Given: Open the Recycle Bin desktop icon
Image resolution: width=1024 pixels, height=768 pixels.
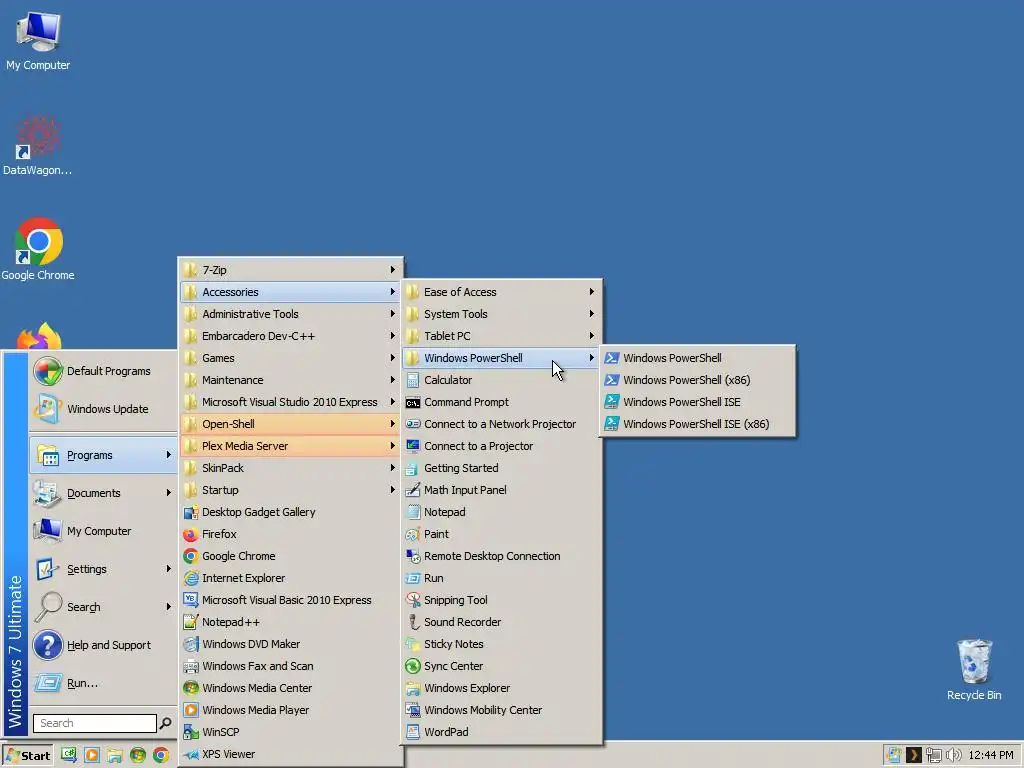Looking at the screenshot, I should click(974, 669).
